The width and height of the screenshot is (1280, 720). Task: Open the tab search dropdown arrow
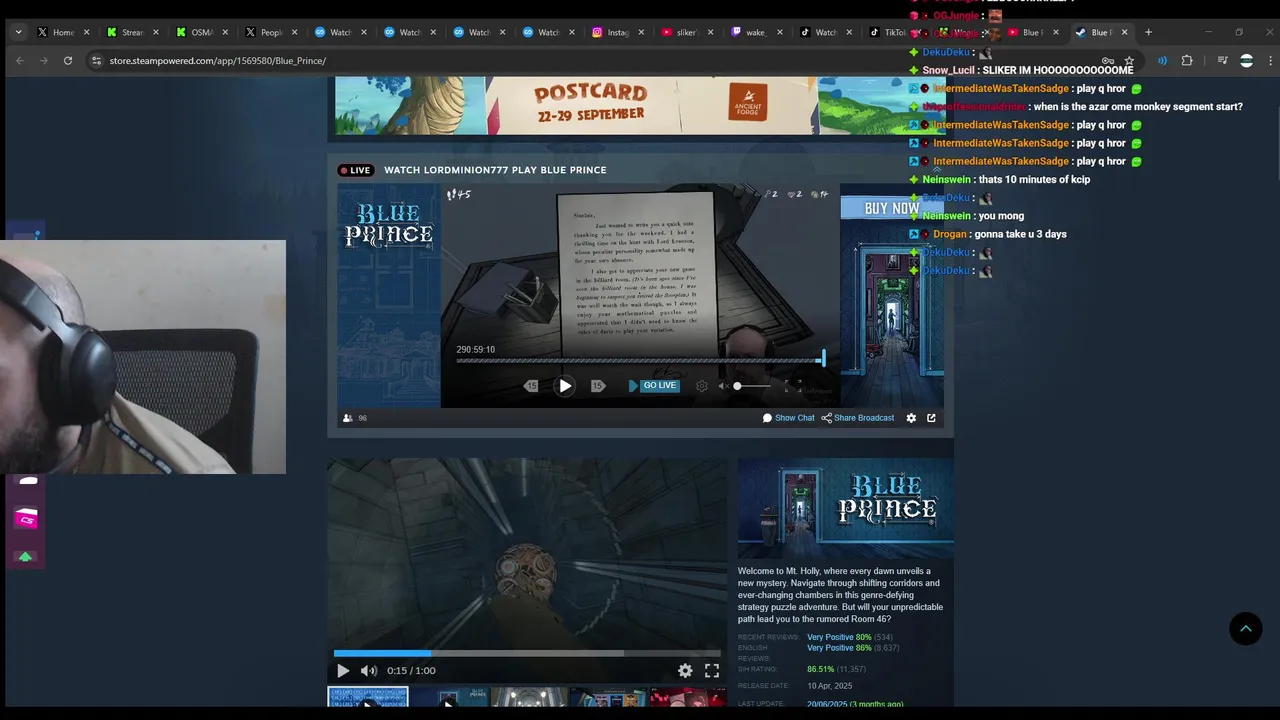tap(18, 32)
